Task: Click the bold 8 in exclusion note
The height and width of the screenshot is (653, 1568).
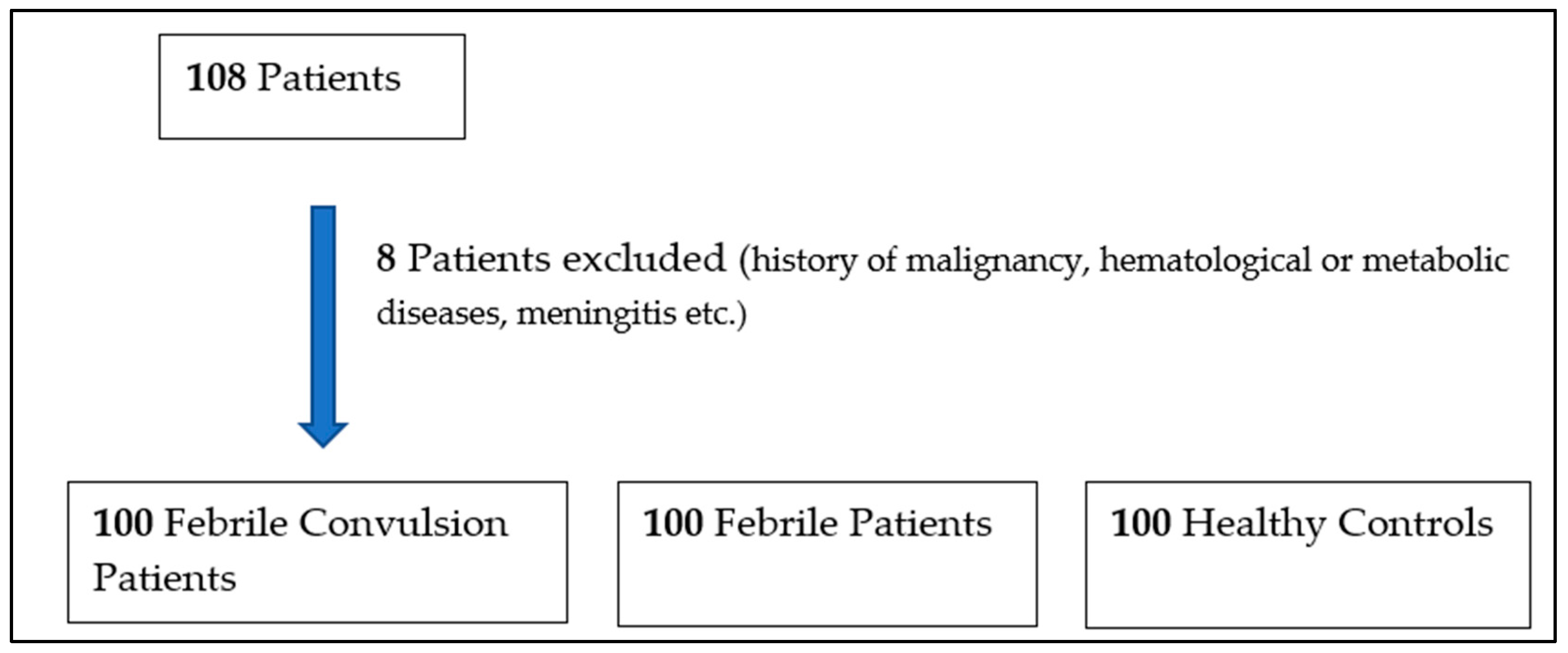Action: pyautogui.click(x=385, y=258)
